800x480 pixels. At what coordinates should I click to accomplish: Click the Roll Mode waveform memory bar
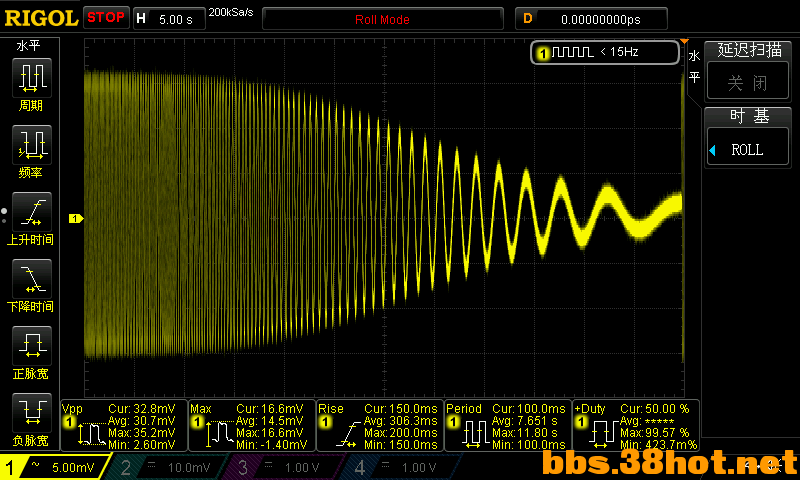pyautogui.click(x=383, y=19)
